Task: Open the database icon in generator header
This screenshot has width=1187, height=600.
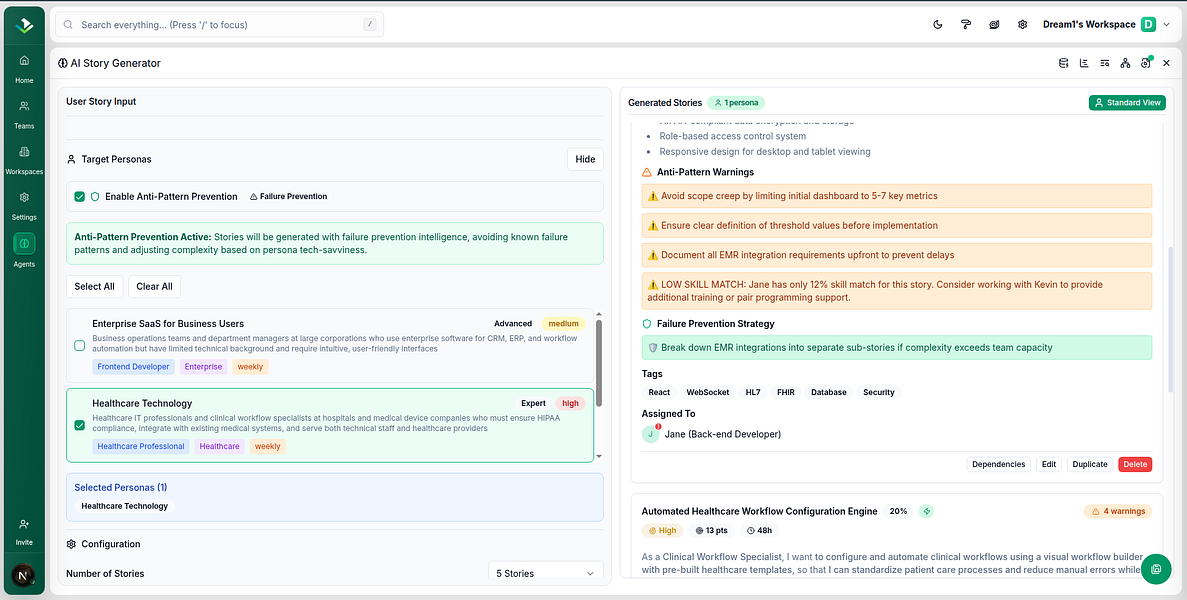Action: click(1063, 63)
